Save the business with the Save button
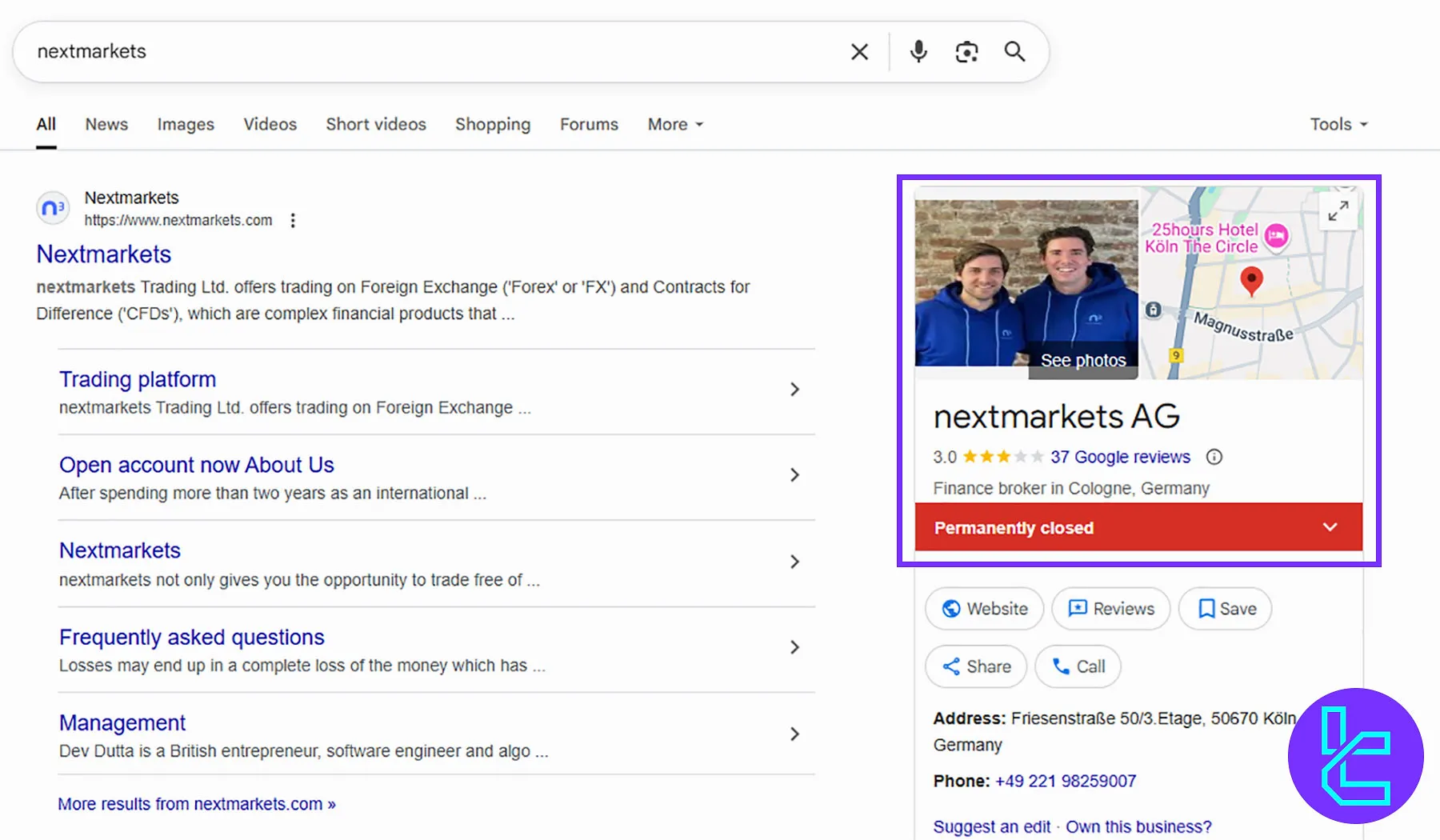 1226,609
